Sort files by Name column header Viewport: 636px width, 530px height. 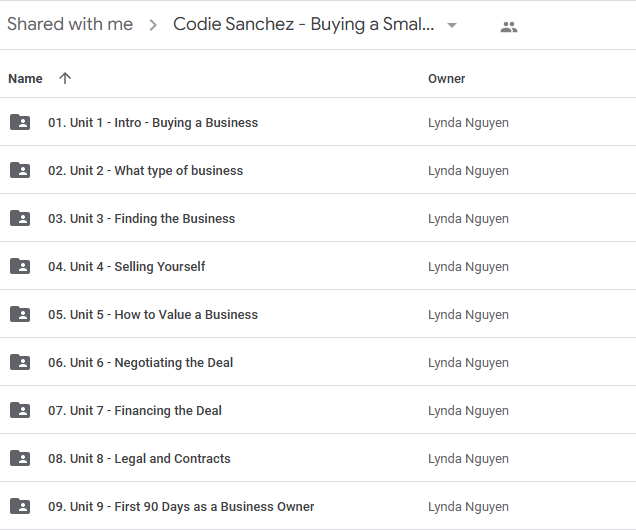(x=25, y=79)
